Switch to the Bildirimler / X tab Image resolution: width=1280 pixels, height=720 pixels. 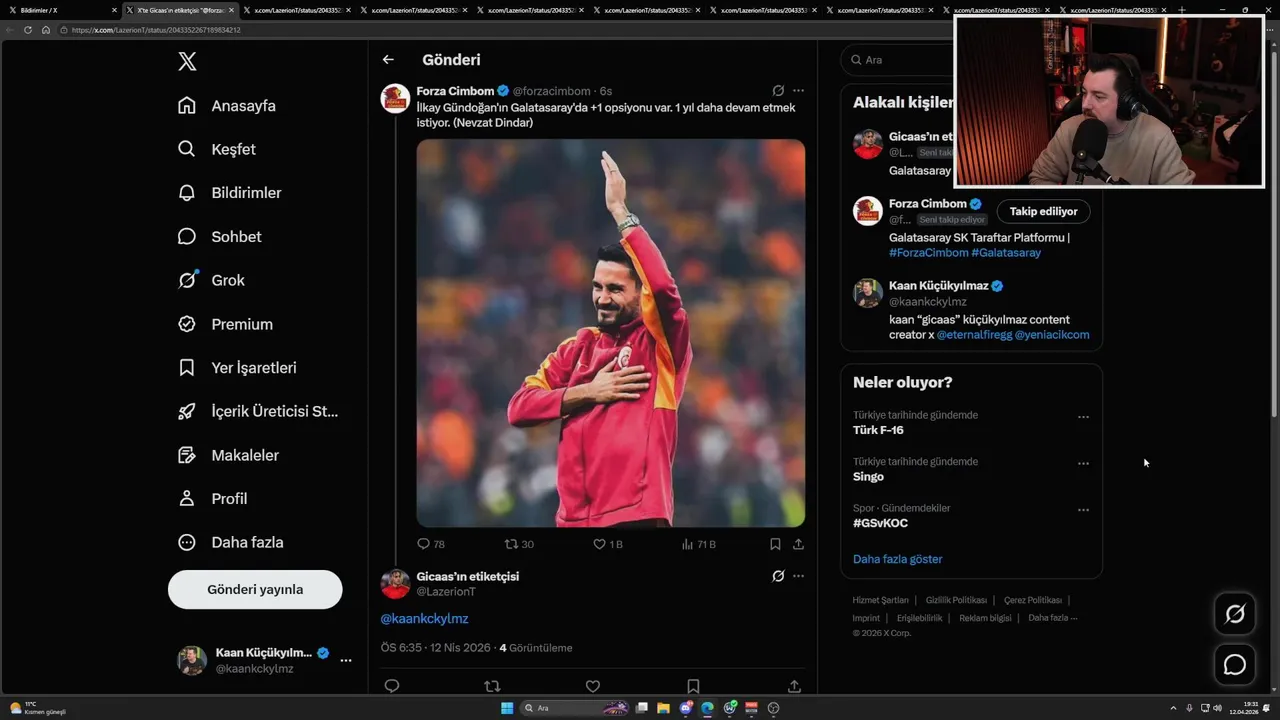(62, 10)
